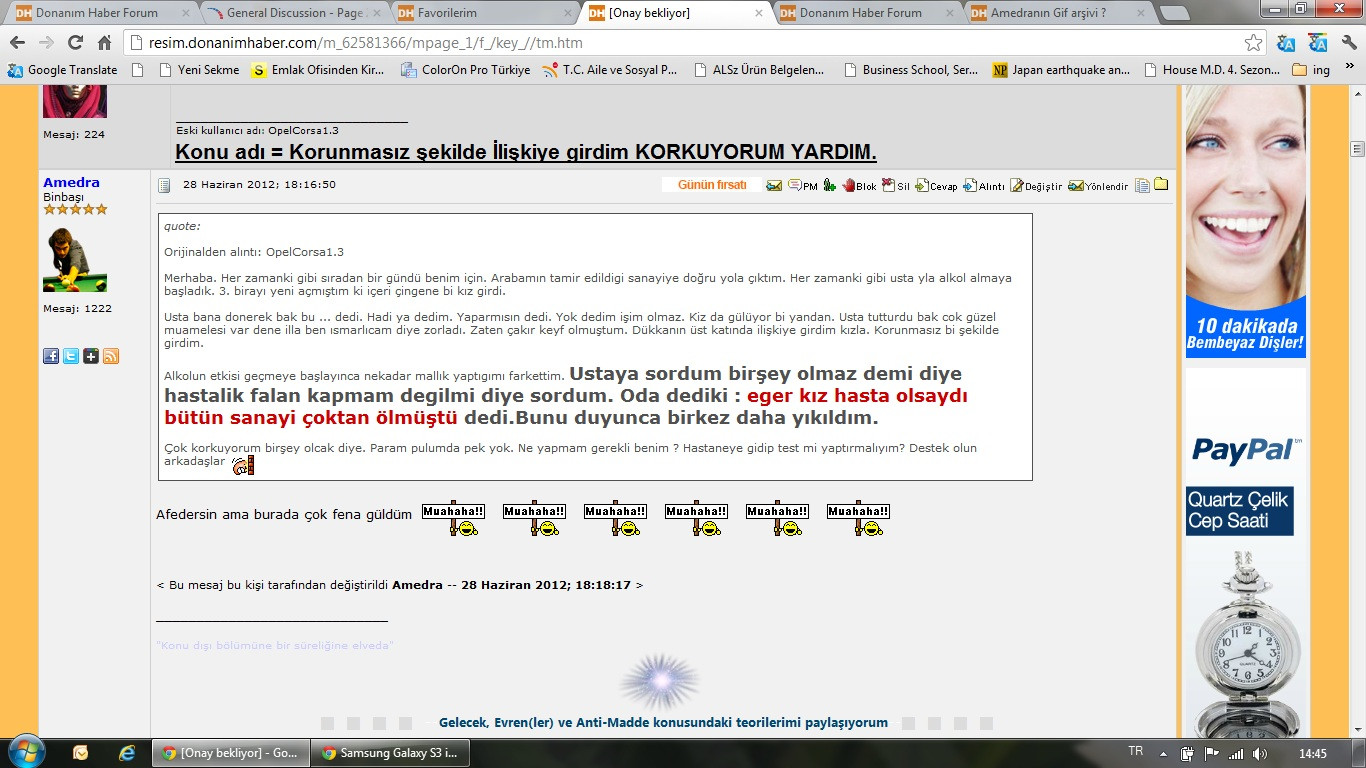
Task: Reply to post with Cevap
Action: (936, 185)
